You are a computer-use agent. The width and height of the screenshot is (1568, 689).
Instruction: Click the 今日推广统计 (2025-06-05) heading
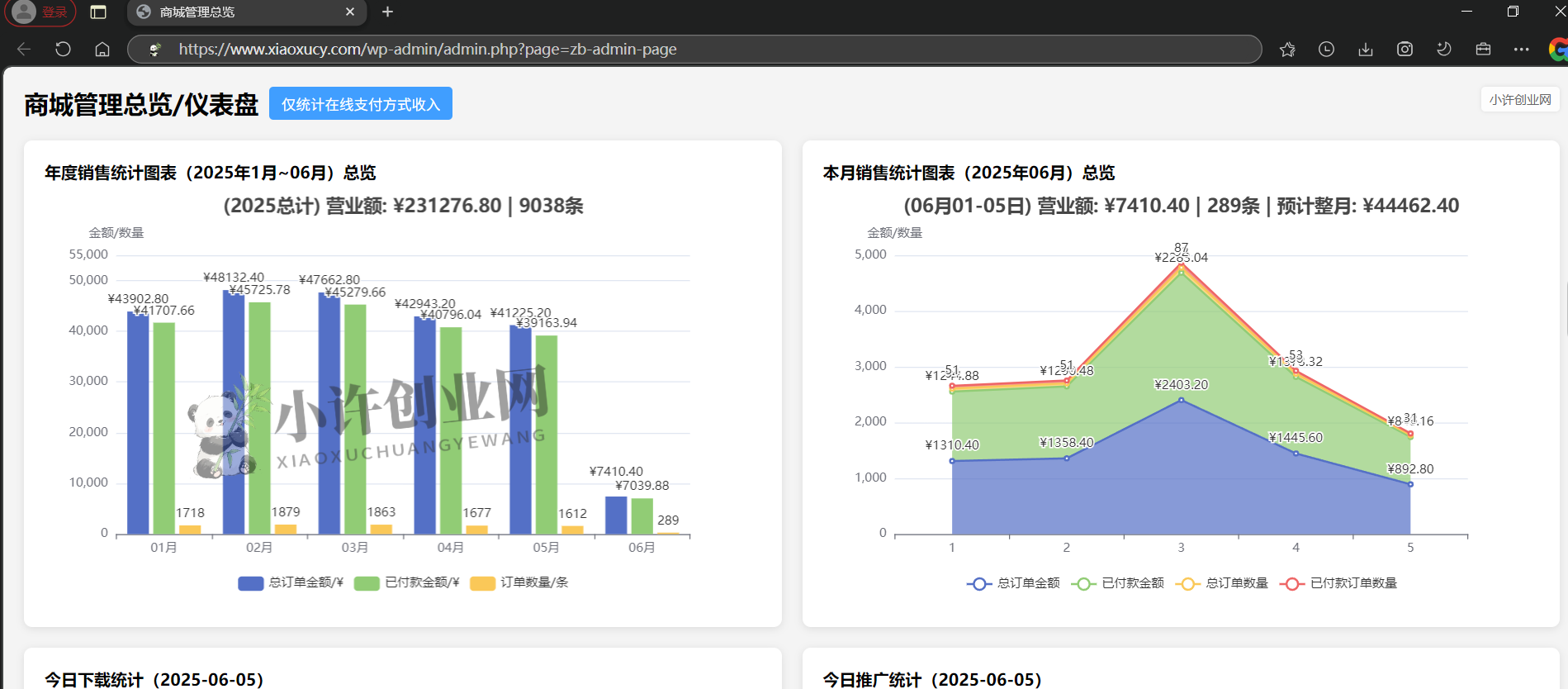[x=932, y=679]
